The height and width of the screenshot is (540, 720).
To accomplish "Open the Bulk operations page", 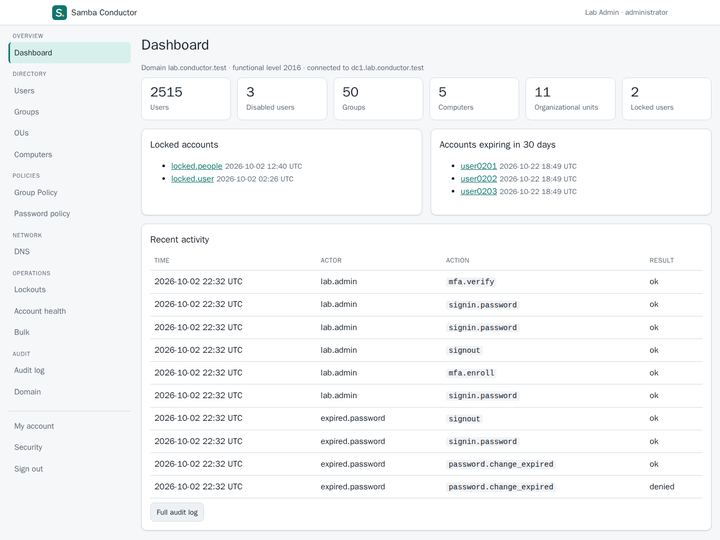I will coord(22,332).
